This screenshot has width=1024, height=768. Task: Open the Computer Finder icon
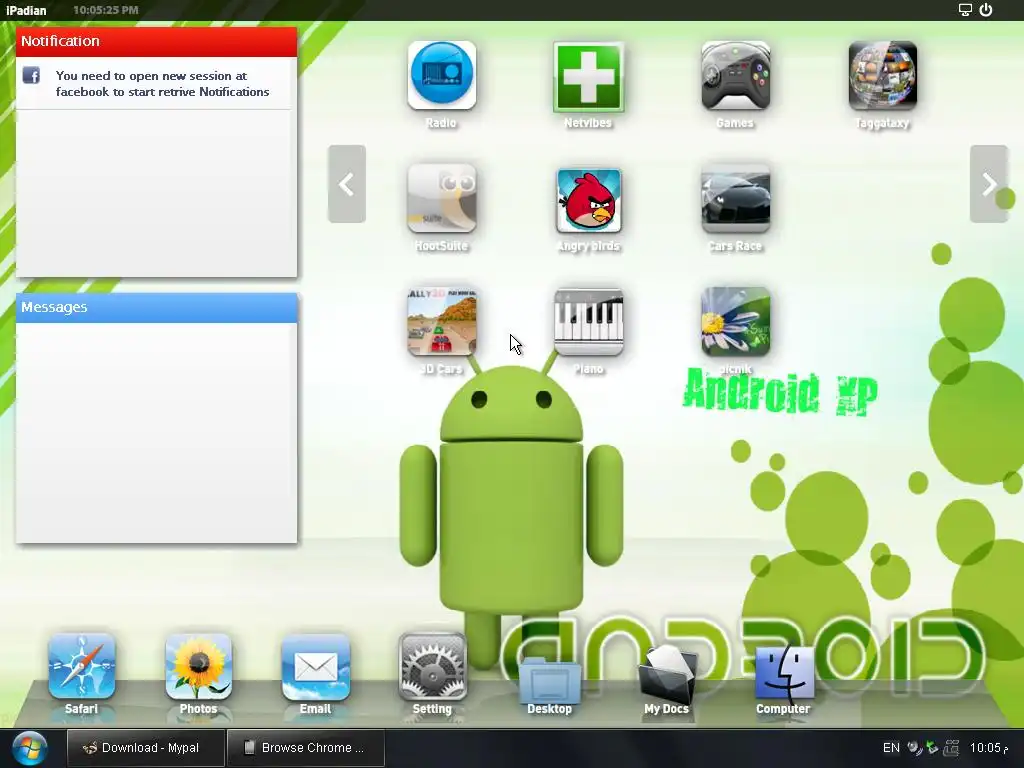(784, 673)
